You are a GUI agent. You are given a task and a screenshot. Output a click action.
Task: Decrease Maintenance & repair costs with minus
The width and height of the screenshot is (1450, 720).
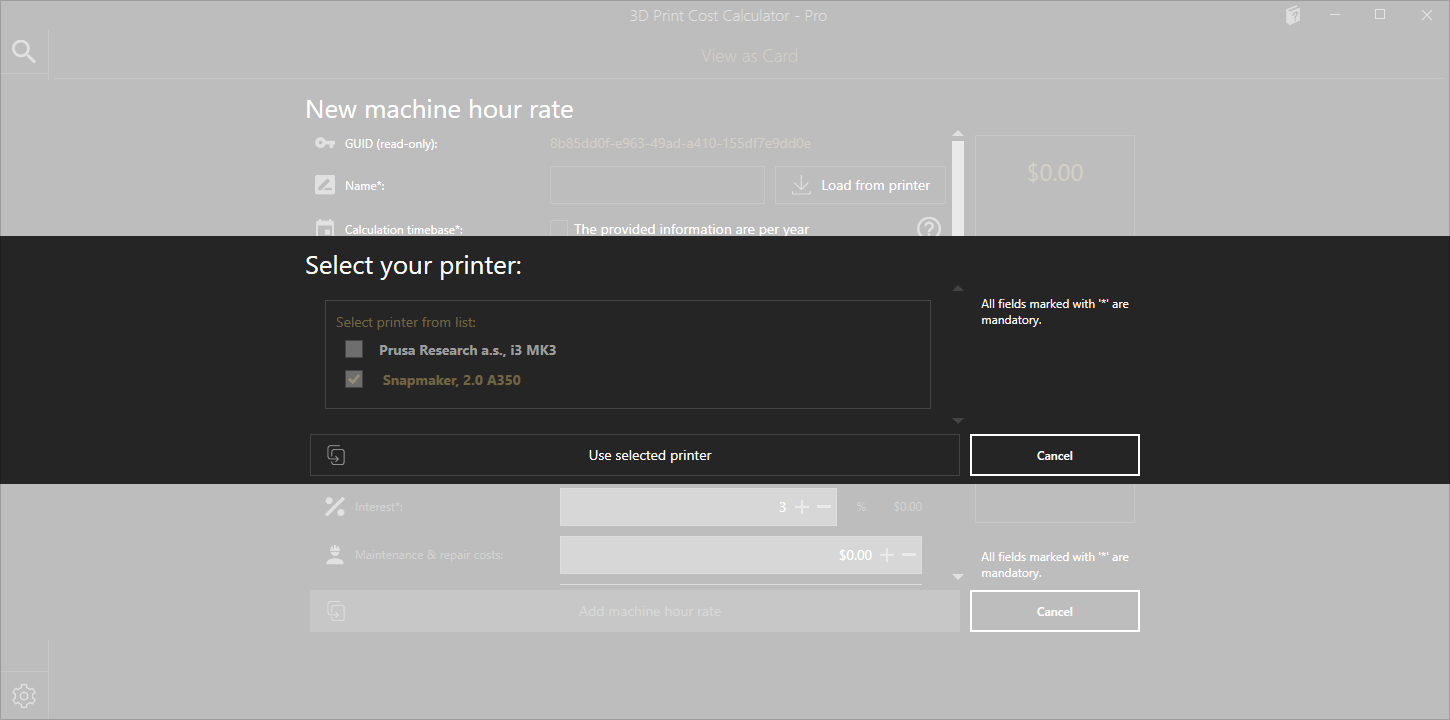coord(909,555)
